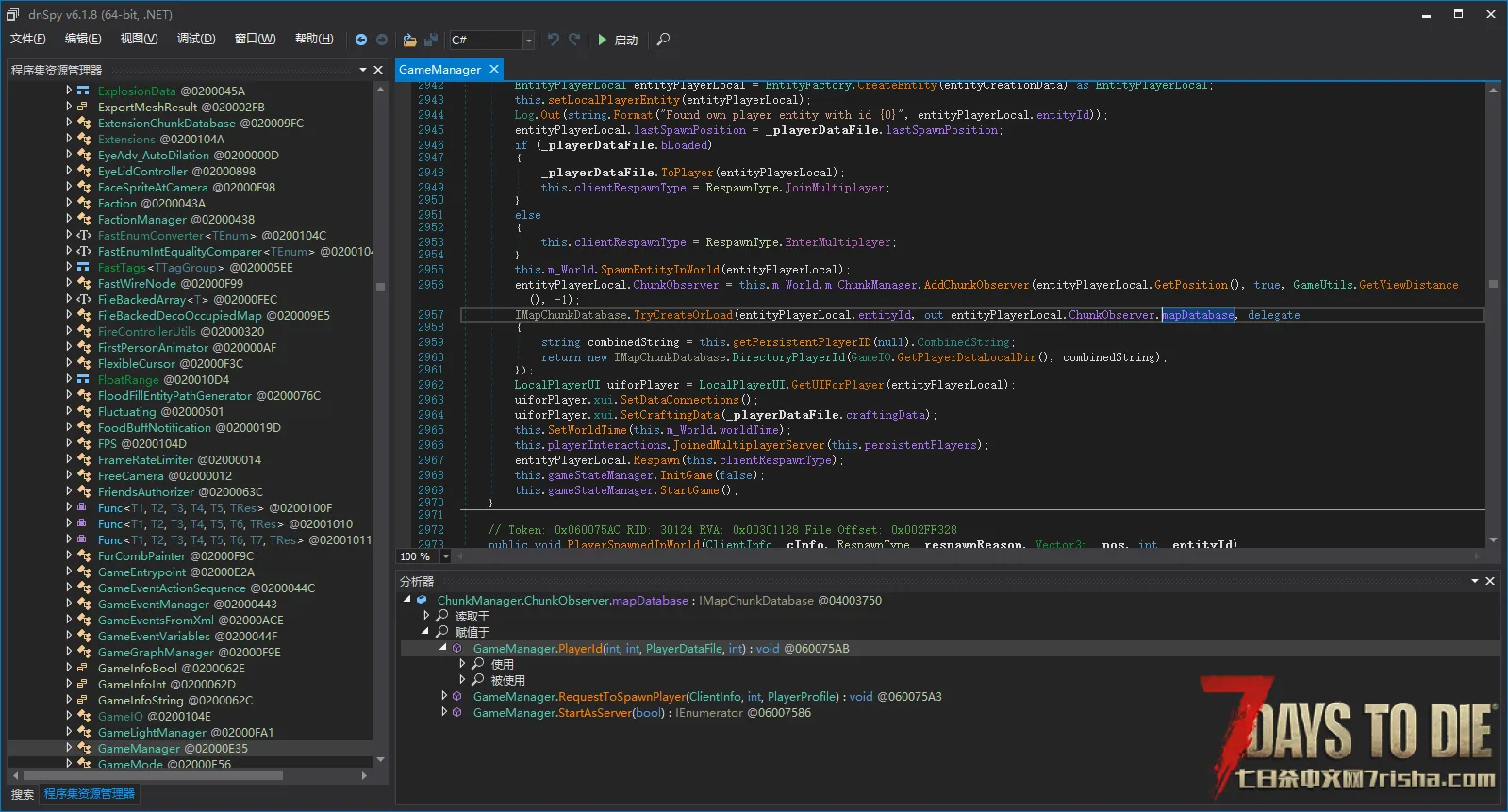Select GameLightManager in the tree
The height and width of the screenshot is (812, 1508).
point(186,732)
